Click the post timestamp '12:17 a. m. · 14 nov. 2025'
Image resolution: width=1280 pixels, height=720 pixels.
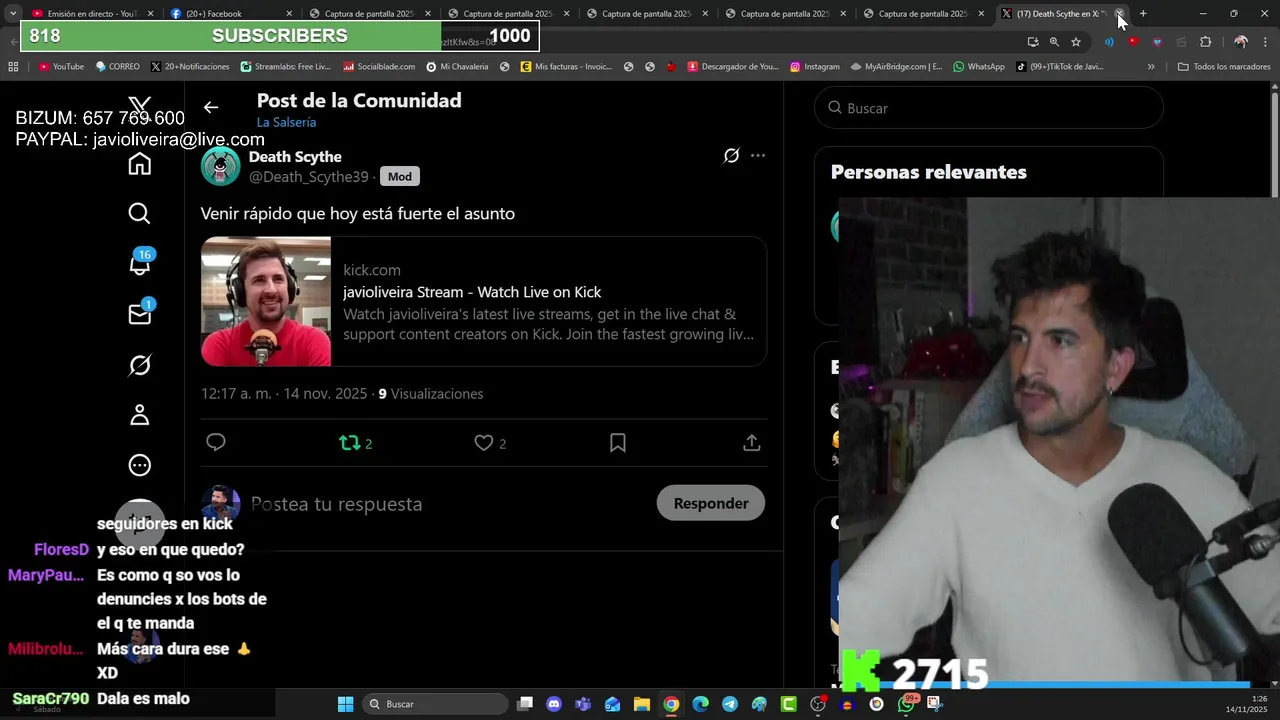pyautogui.click(x=284, y=394)
